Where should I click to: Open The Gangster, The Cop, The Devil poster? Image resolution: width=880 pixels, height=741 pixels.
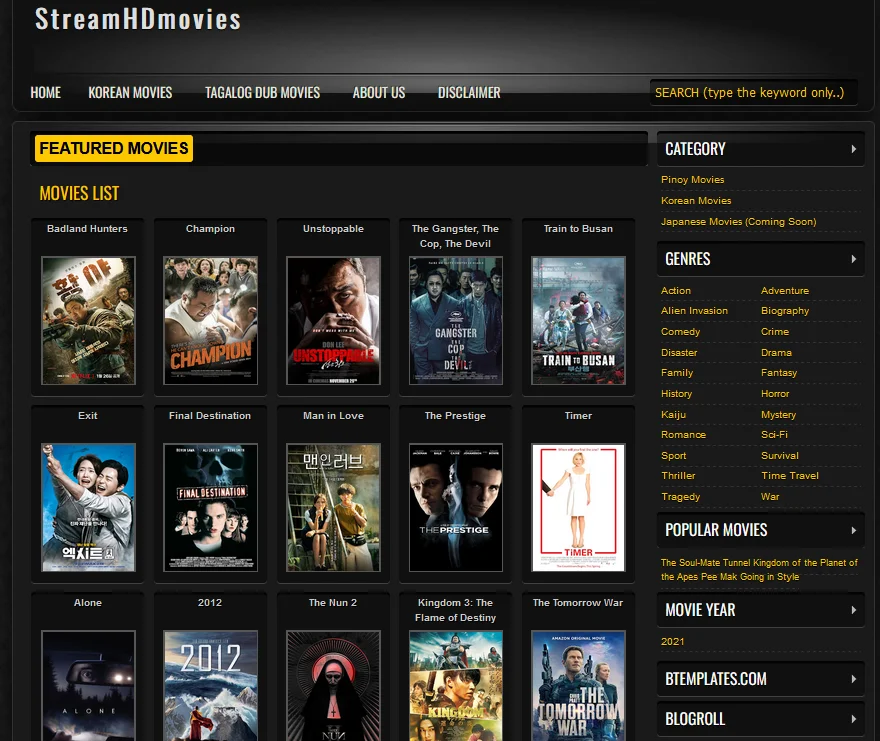click(x=456, y=321)
